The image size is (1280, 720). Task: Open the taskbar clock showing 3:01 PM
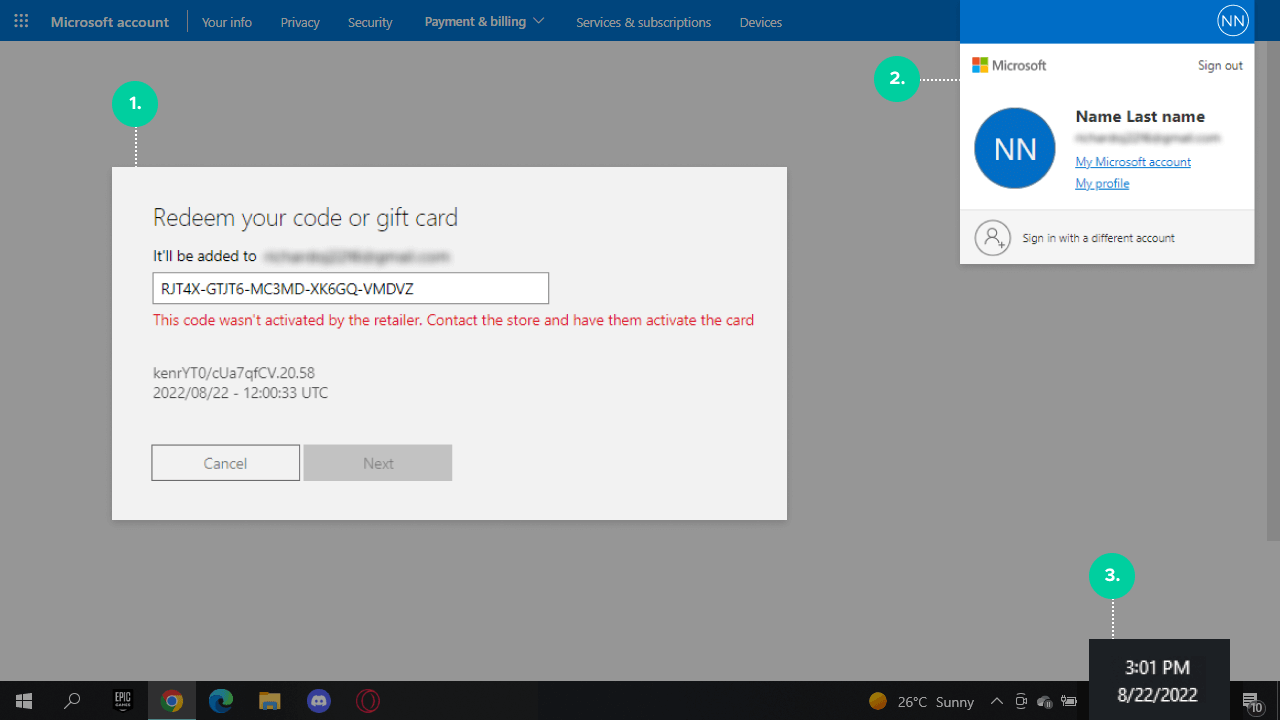pos(1158,681)
